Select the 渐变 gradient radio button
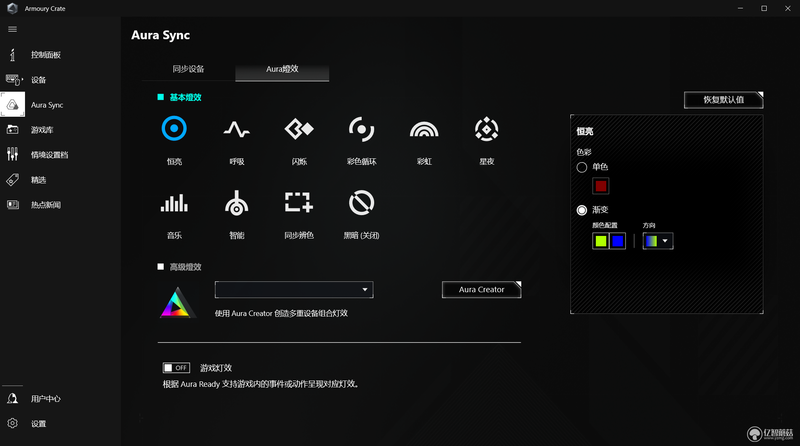800x446 pixels. pyautogui.click(x=582, y=210)
